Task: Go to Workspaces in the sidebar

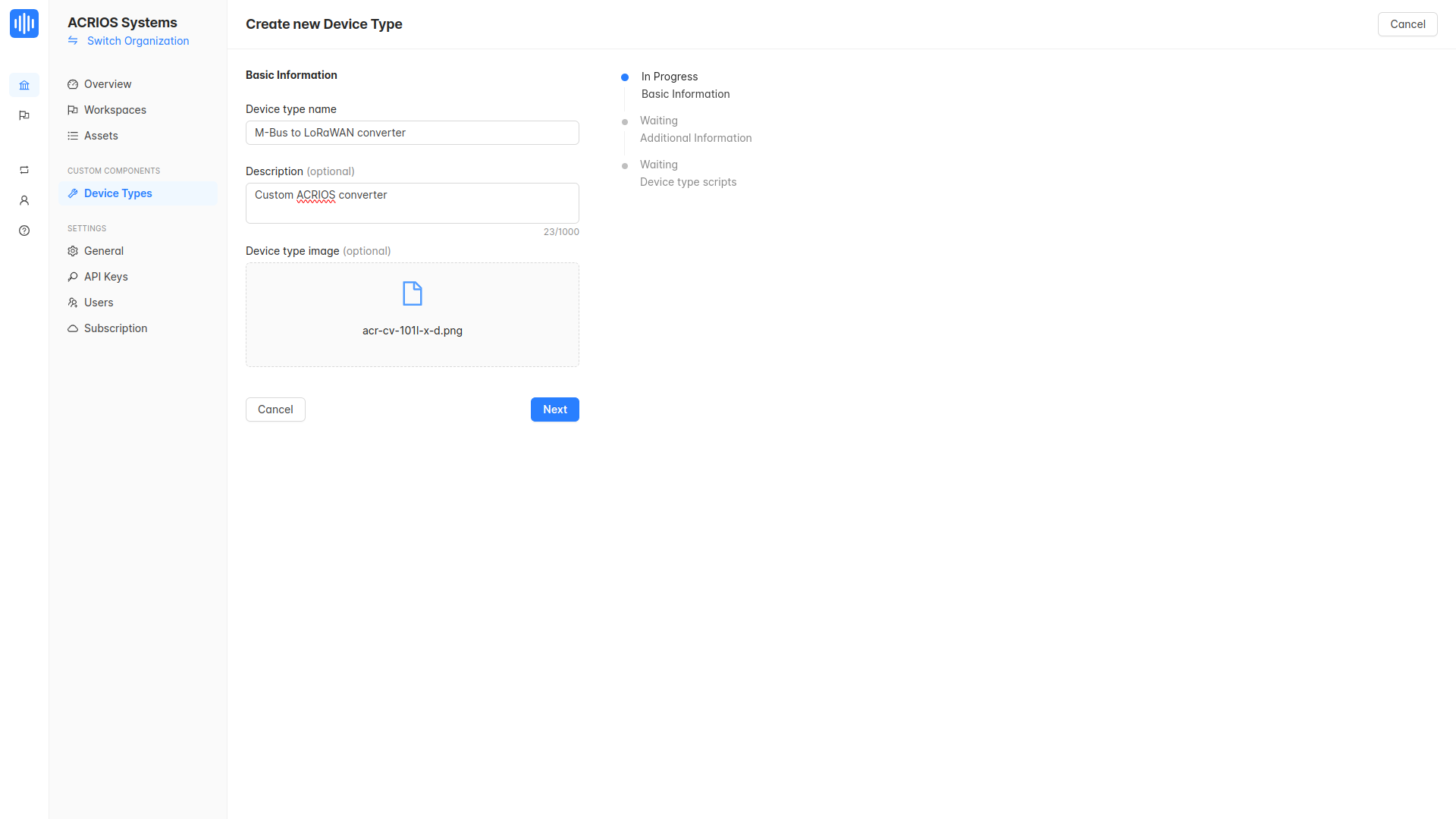Action: pyautogui.click(x=115, y=110)
